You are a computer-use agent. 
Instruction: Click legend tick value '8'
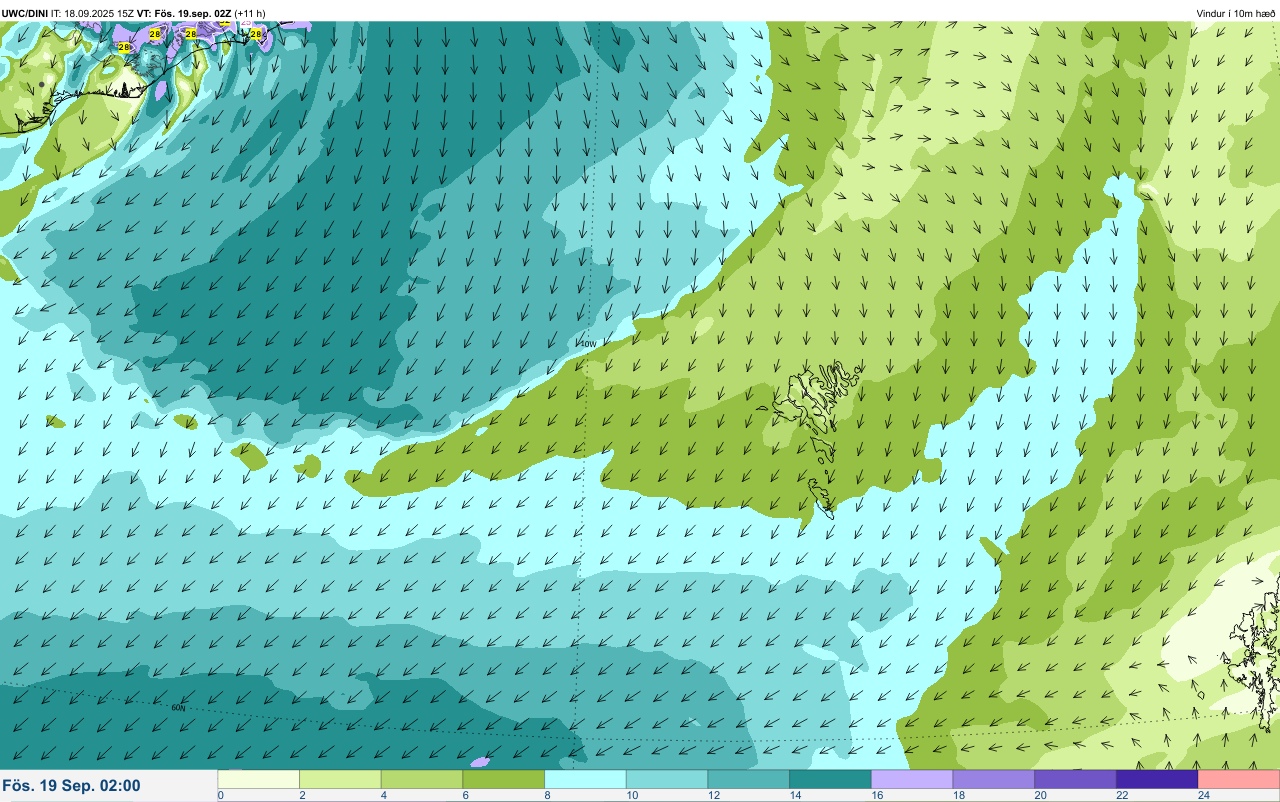pos(547,795)
